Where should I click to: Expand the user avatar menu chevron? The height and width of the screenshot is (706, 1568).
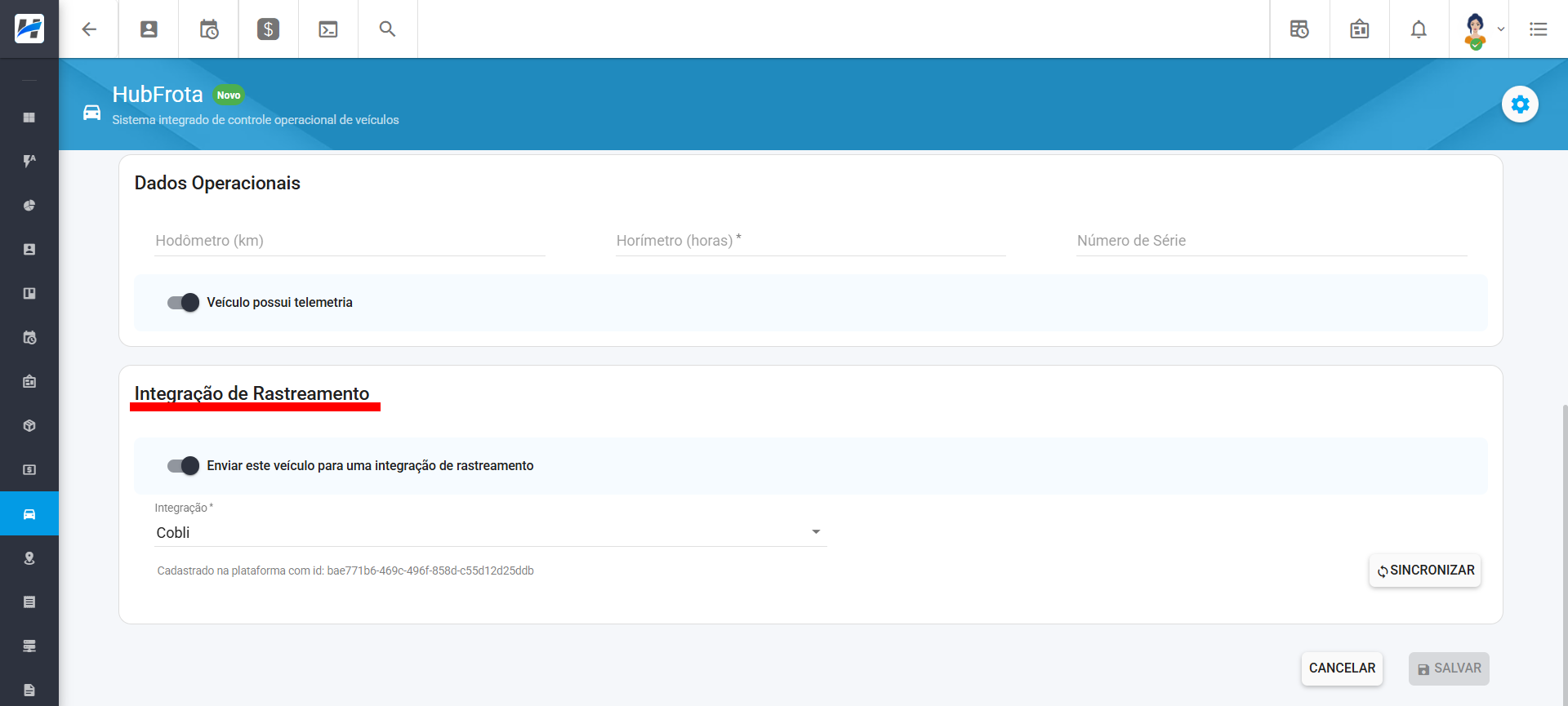(1501, 29)
